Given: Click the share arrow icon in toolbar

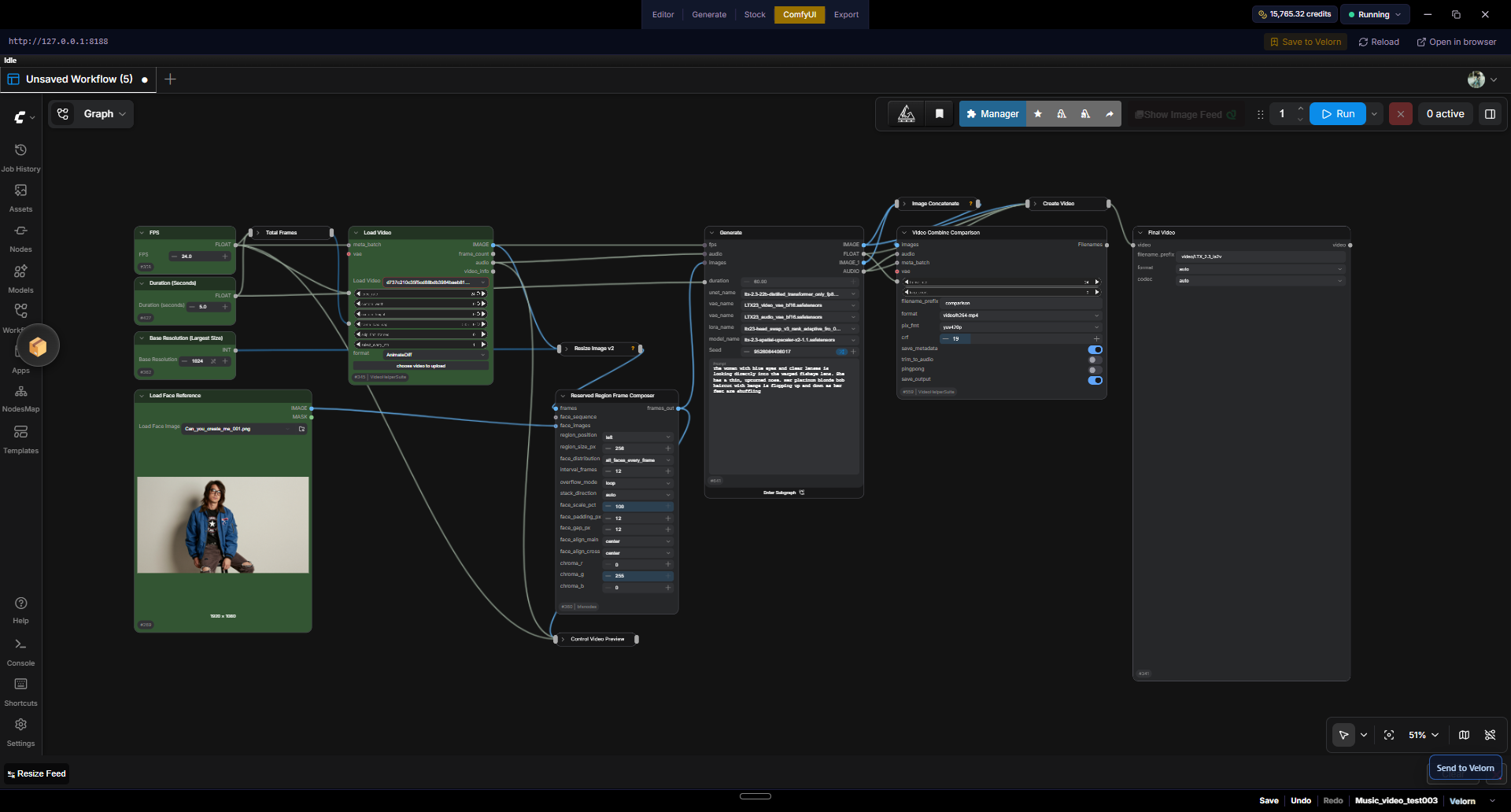Looking at the screenshot, I should click(x=1110, y=114).
